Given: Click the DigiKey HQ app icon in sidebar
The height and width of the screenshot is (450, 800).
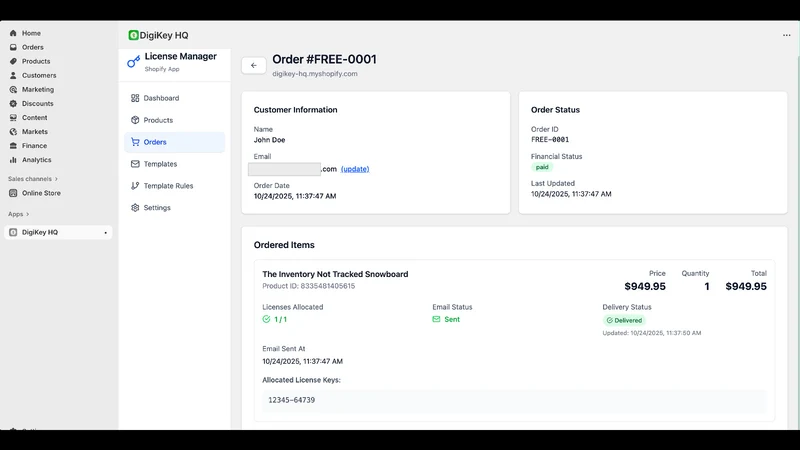Looking at the screenshot, I should [13, 232].
